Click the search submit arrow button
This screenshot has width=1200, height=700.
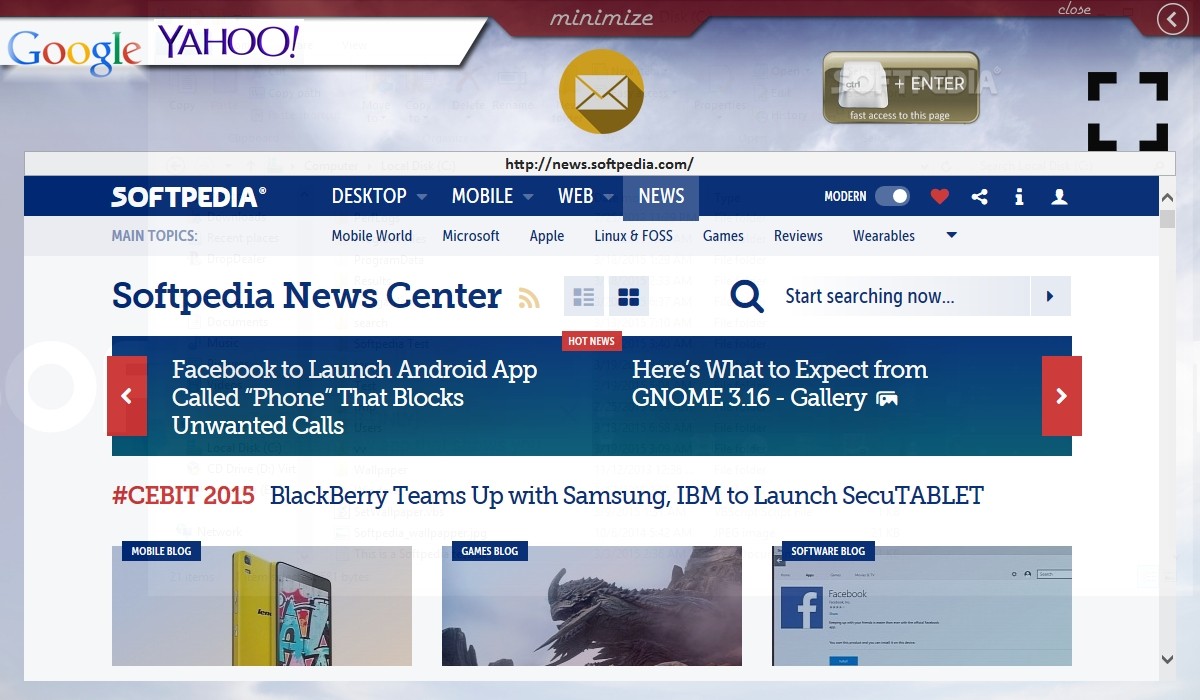click(1050, 296)
